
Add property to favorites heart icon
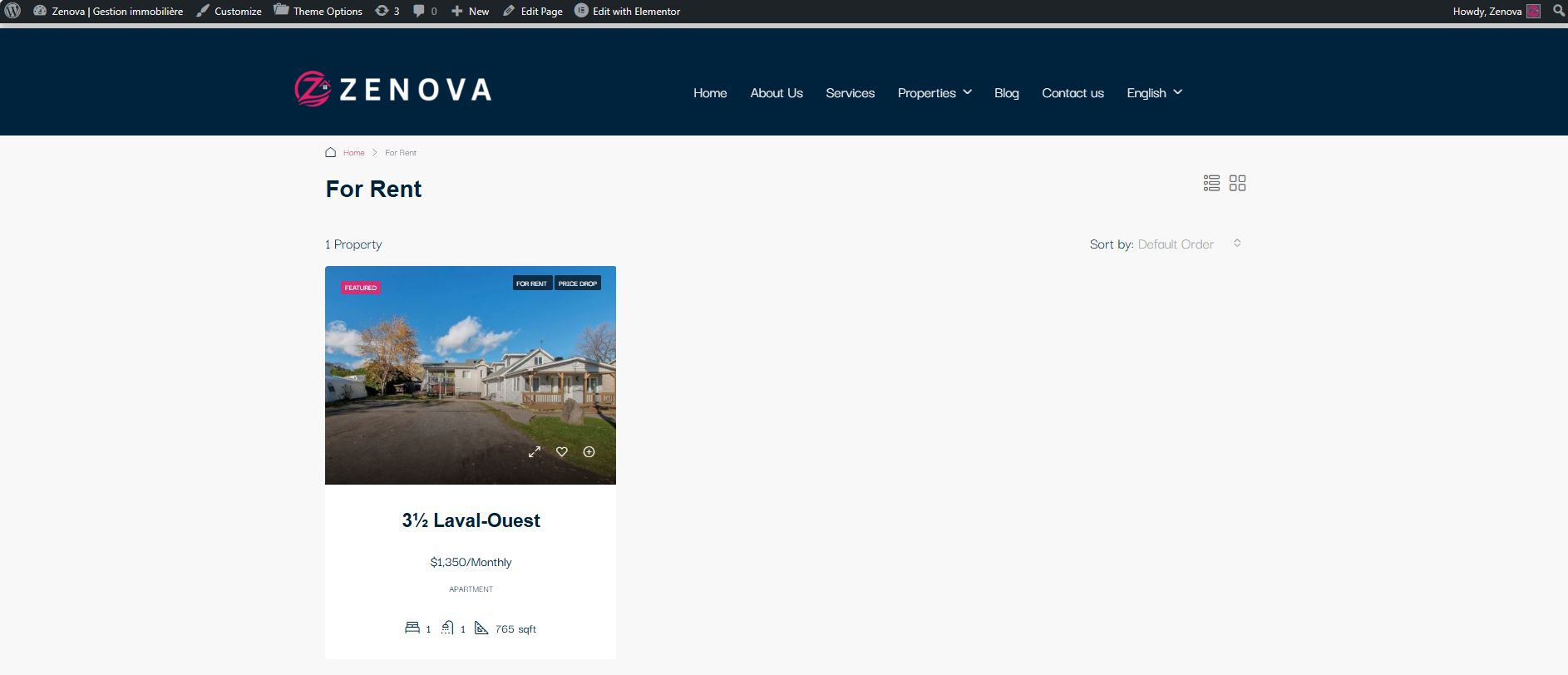tap(562, 452)
